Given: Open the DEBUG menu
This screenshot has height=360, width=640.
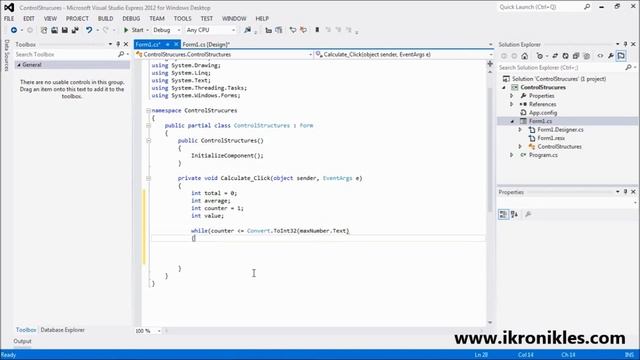Looking at the screenshot, I should [131, 19].
